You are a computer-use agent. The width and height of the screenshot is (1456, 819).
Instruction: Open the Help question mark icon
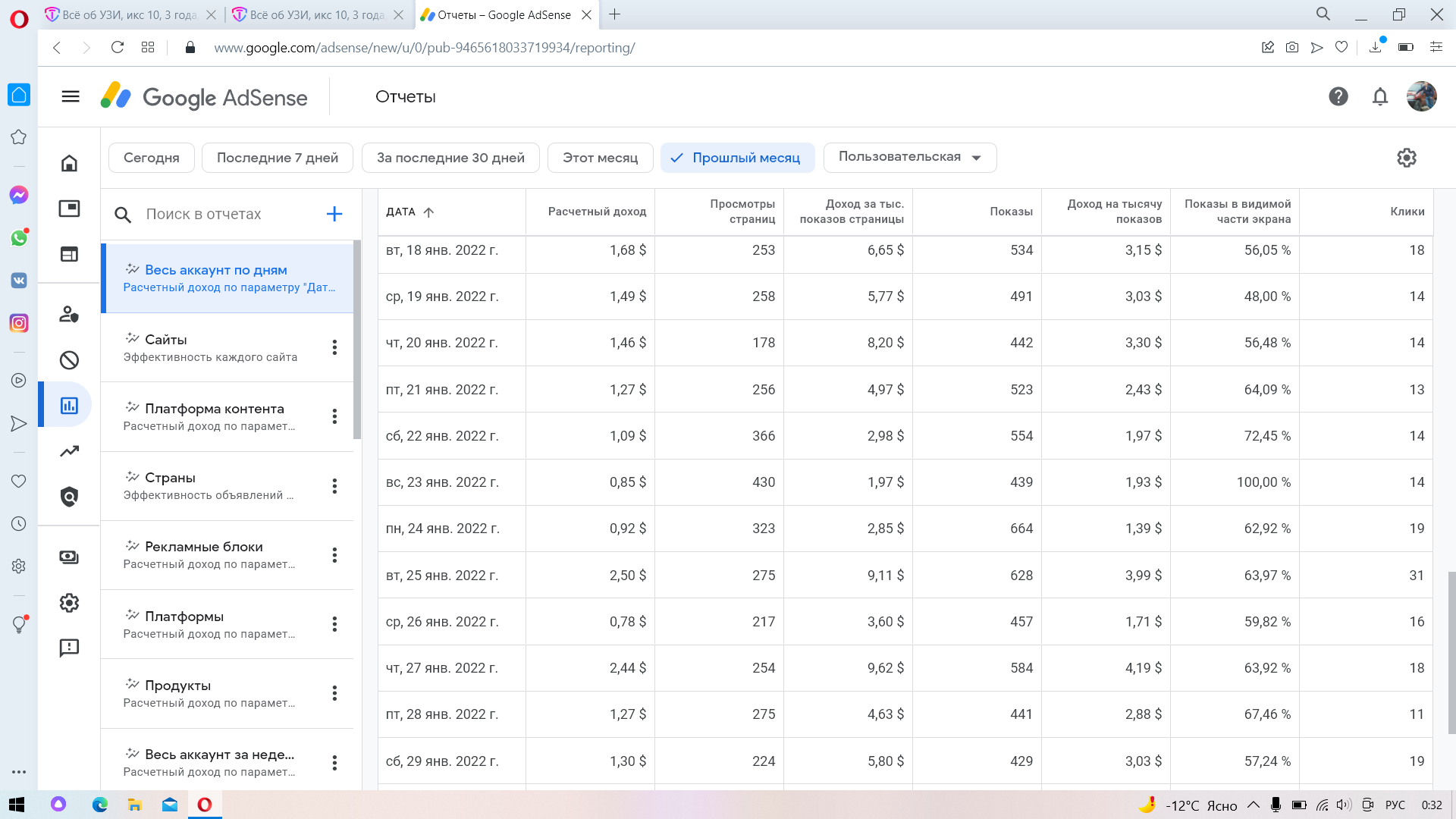pos(1338,96)
